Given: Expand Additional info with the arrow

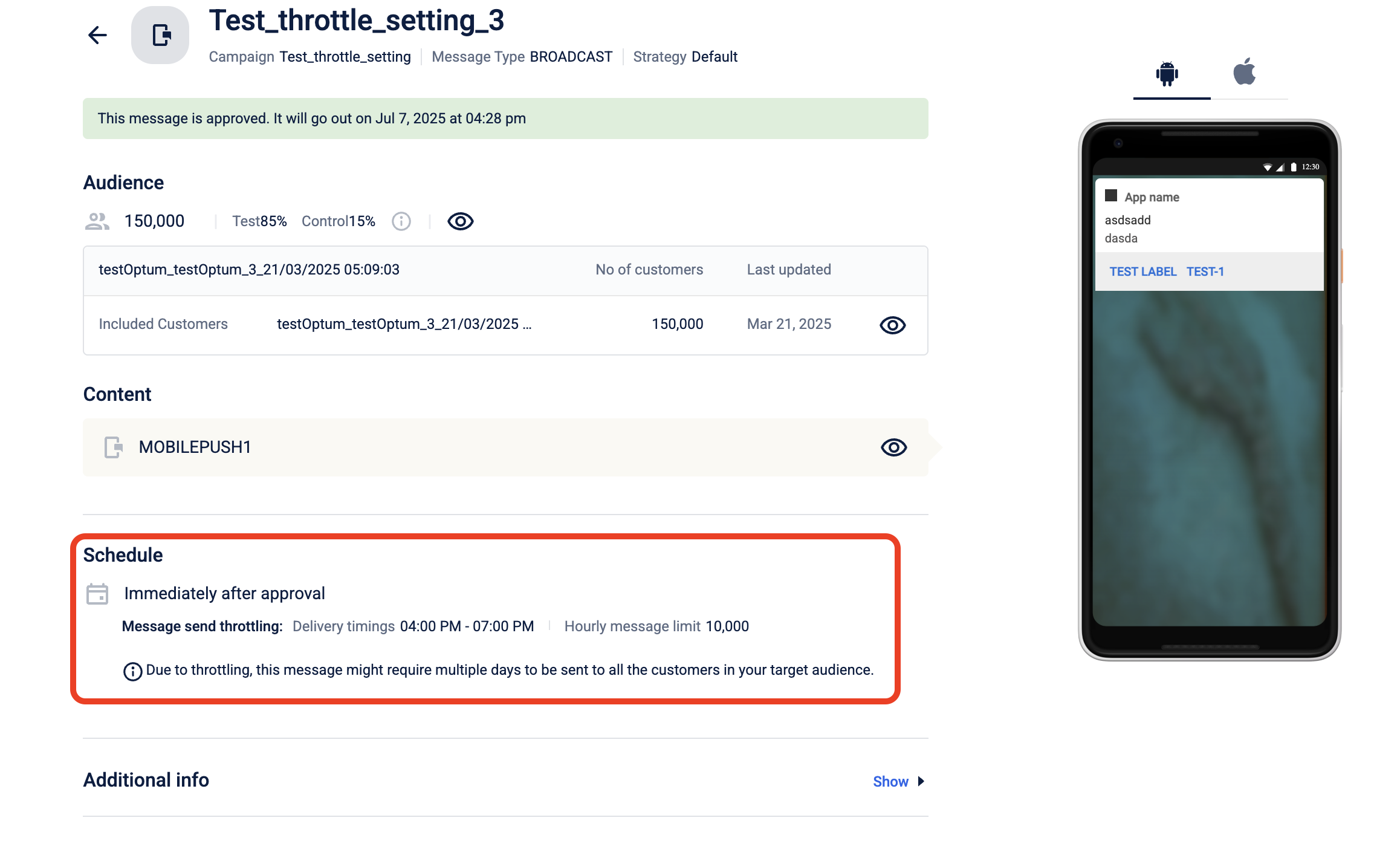Looking at the screenshot, I should point(921,782).
